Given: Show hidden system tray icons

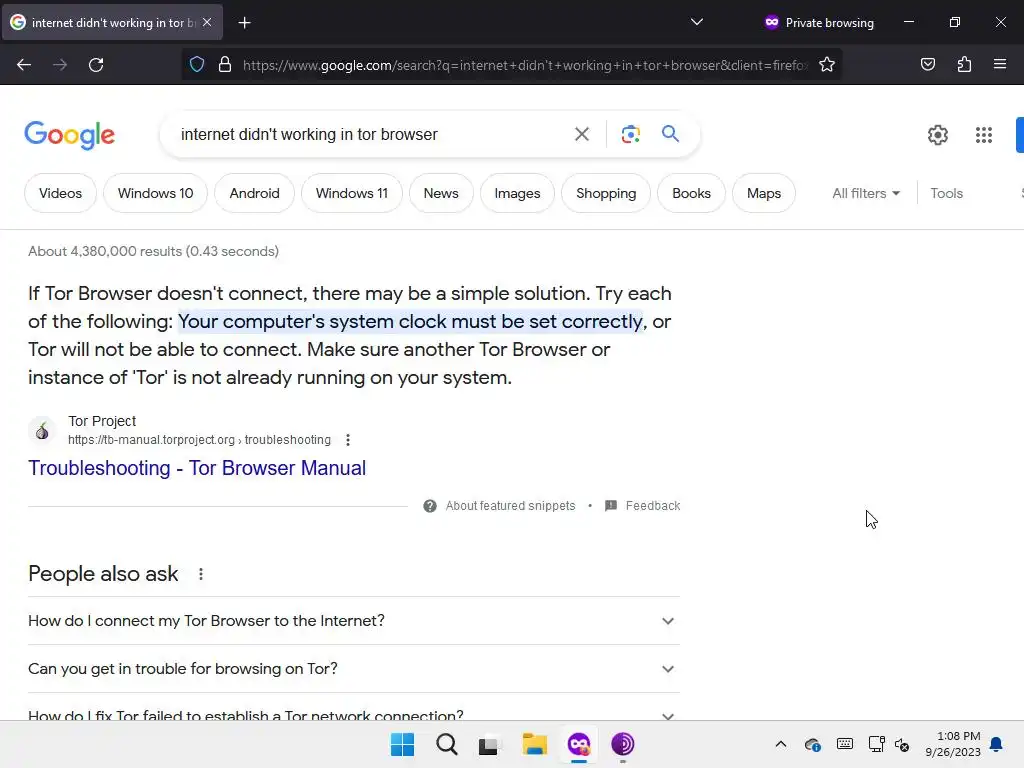Looking at the screenshot, I should pos(780,744).
